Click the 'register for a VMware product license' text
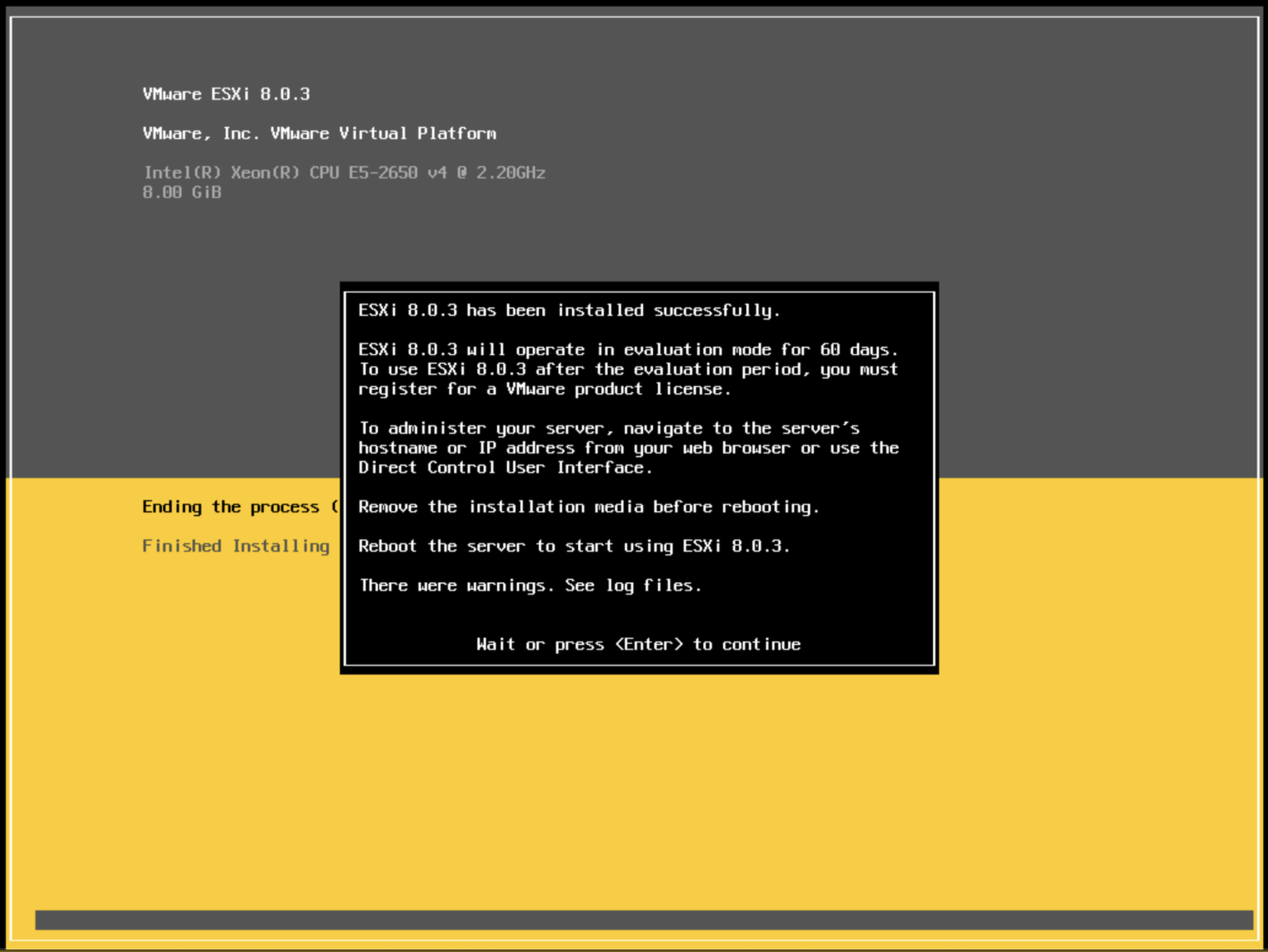Viewport: 1268px width, 952px height. coord(545,389)
